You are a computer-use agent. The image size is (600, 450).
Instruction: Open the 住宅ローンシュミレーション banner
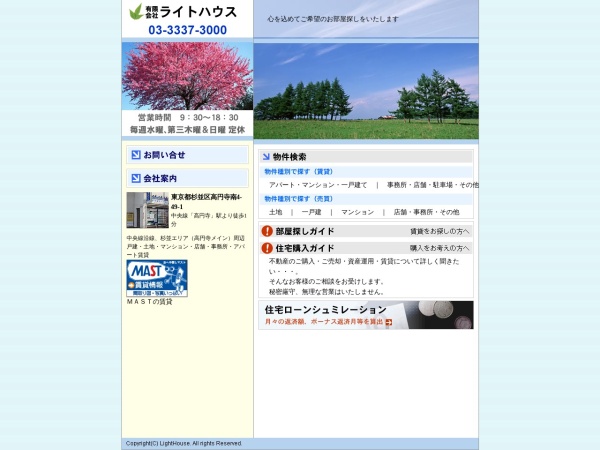[x=366, y=315]
